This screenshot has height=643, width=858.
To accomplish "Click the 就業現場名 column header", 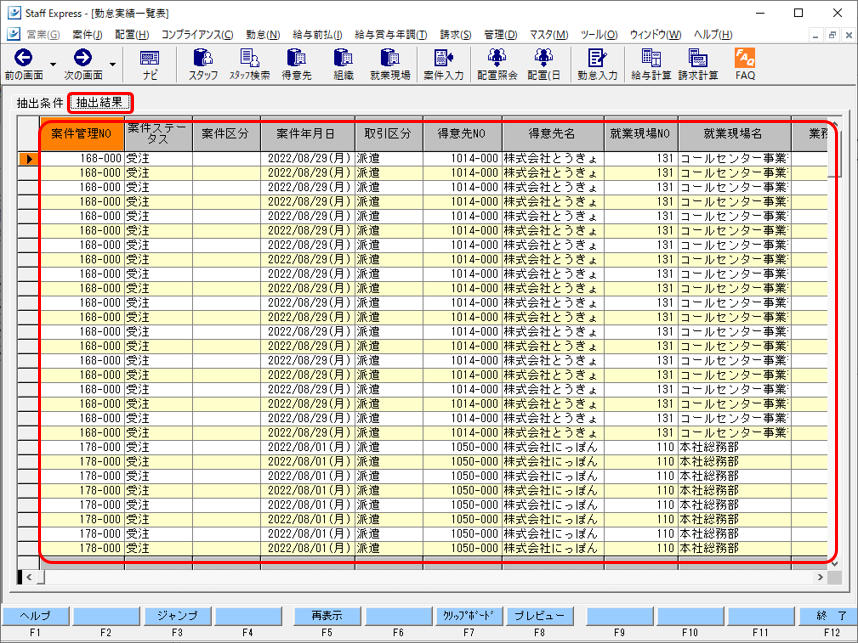I will (734, 134).
